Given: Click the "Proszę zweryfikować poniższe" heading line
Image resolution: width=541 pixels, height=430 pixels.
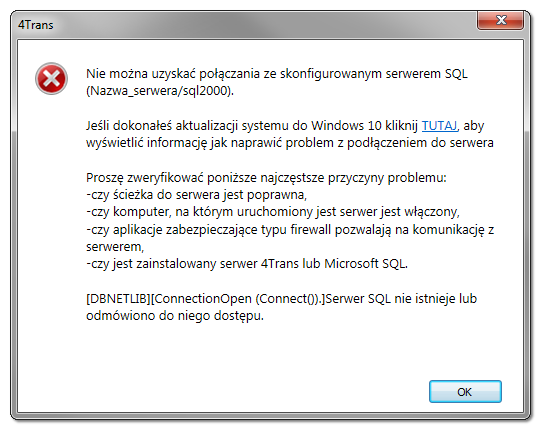Looking at the screenshot, I should (266, 178).
